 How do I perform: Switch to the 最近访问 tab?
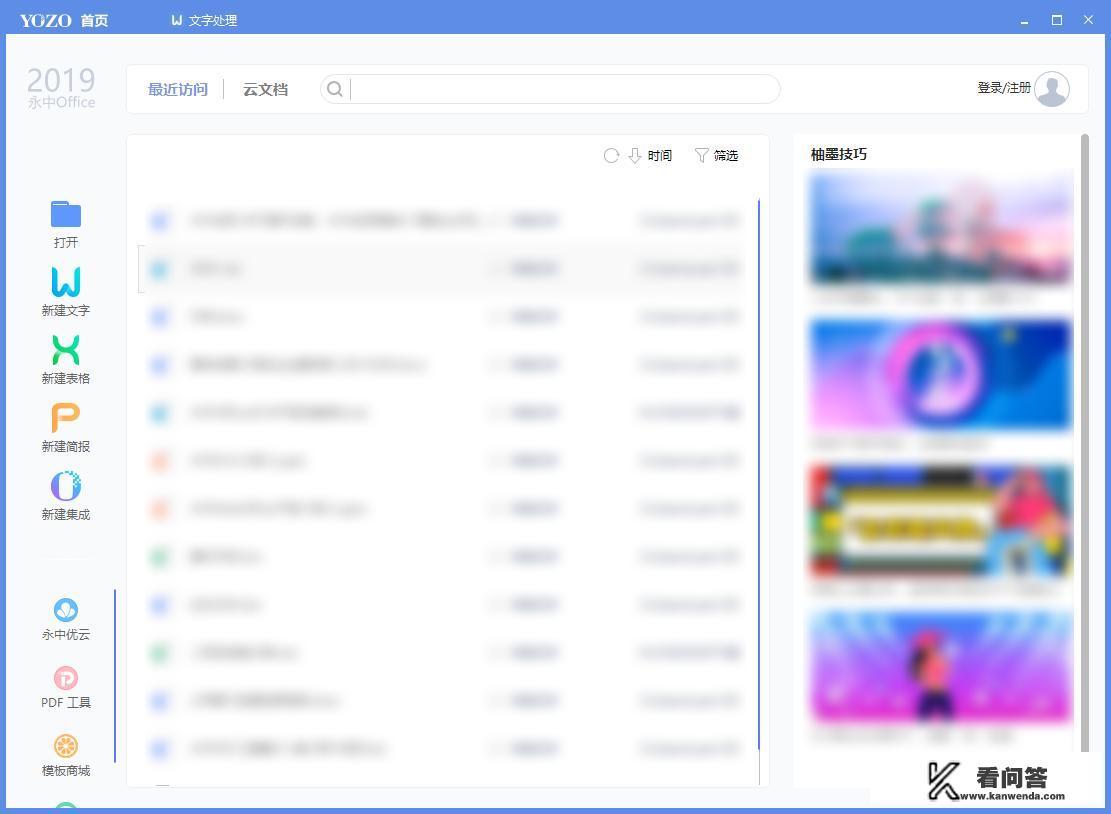pyautogui.click(x=178, y=89)
